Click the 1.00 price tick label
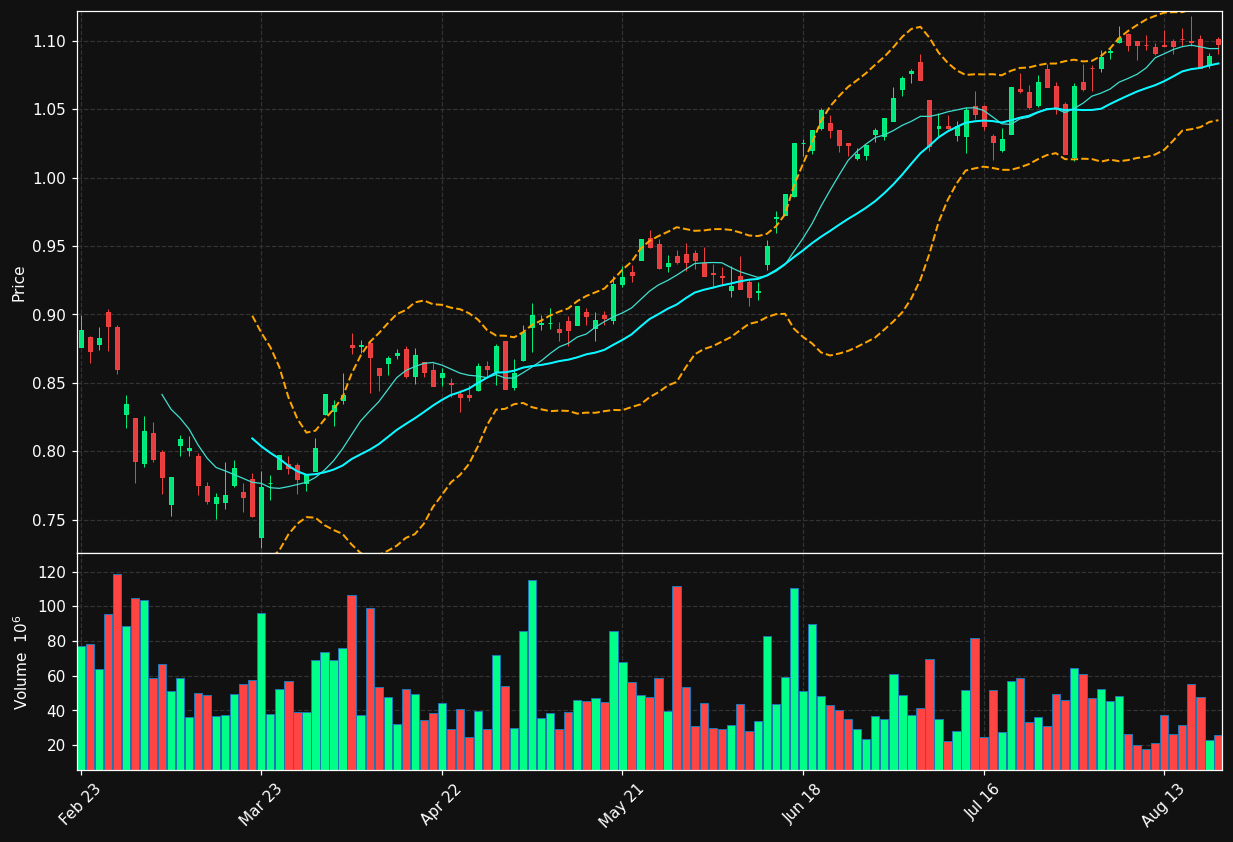 tap(51, 178)
